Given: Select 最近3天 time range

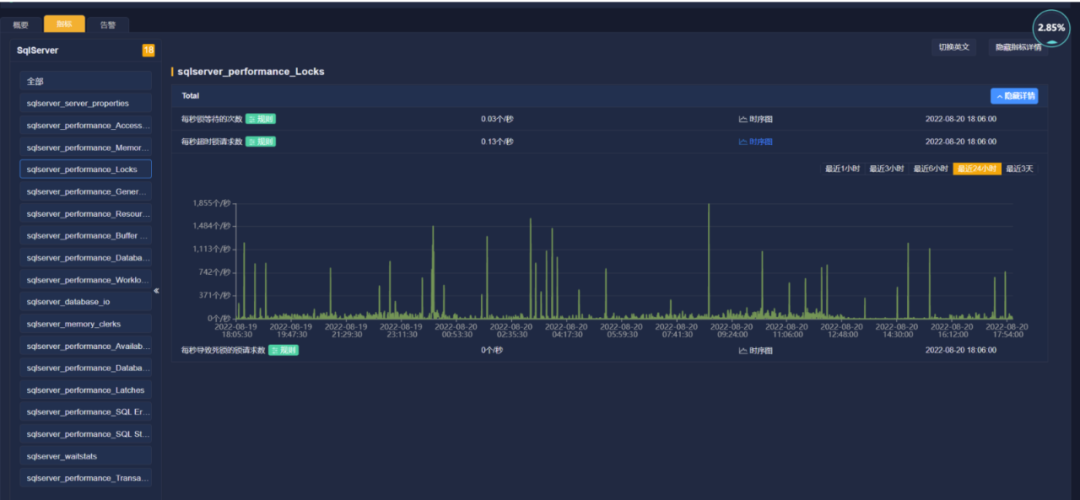Looking at the screenshot, I should [1019, 169].
